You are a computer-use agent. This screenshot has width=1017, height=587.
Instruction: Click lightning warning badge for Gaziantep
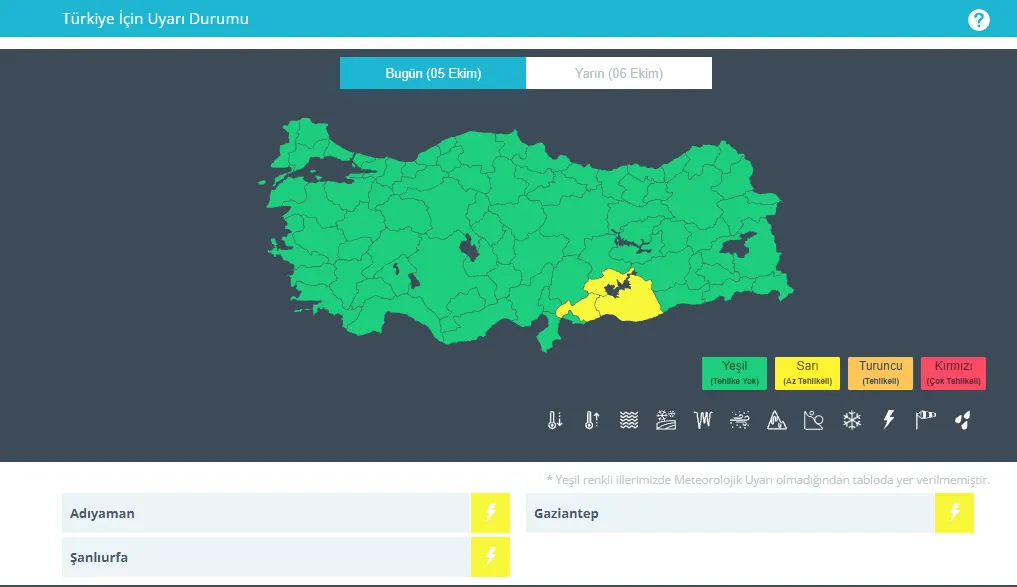pos(954,513)
